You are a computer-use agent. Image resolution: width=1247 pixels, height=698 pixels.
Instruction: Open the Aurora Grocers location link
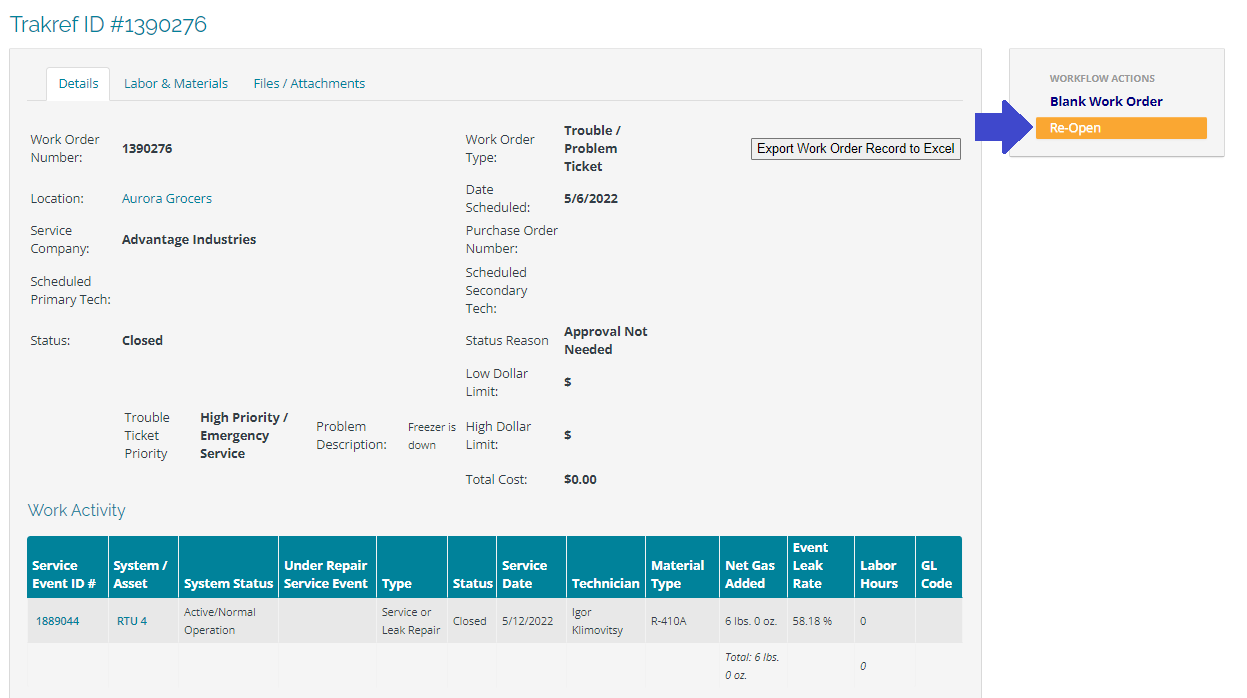coord(167,199)
